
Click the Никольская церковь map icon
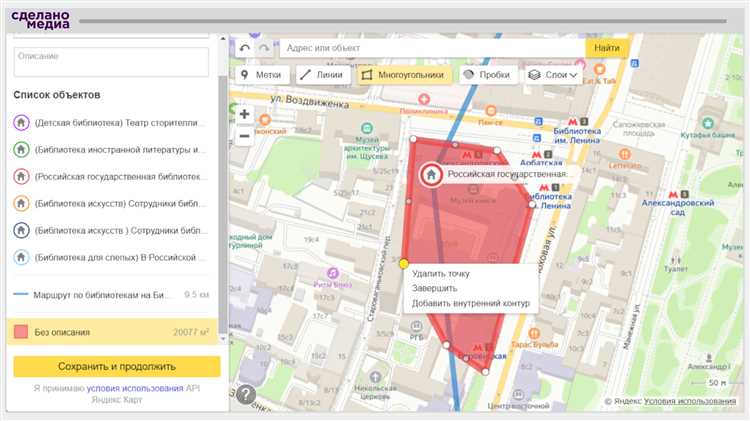[375, 377]
